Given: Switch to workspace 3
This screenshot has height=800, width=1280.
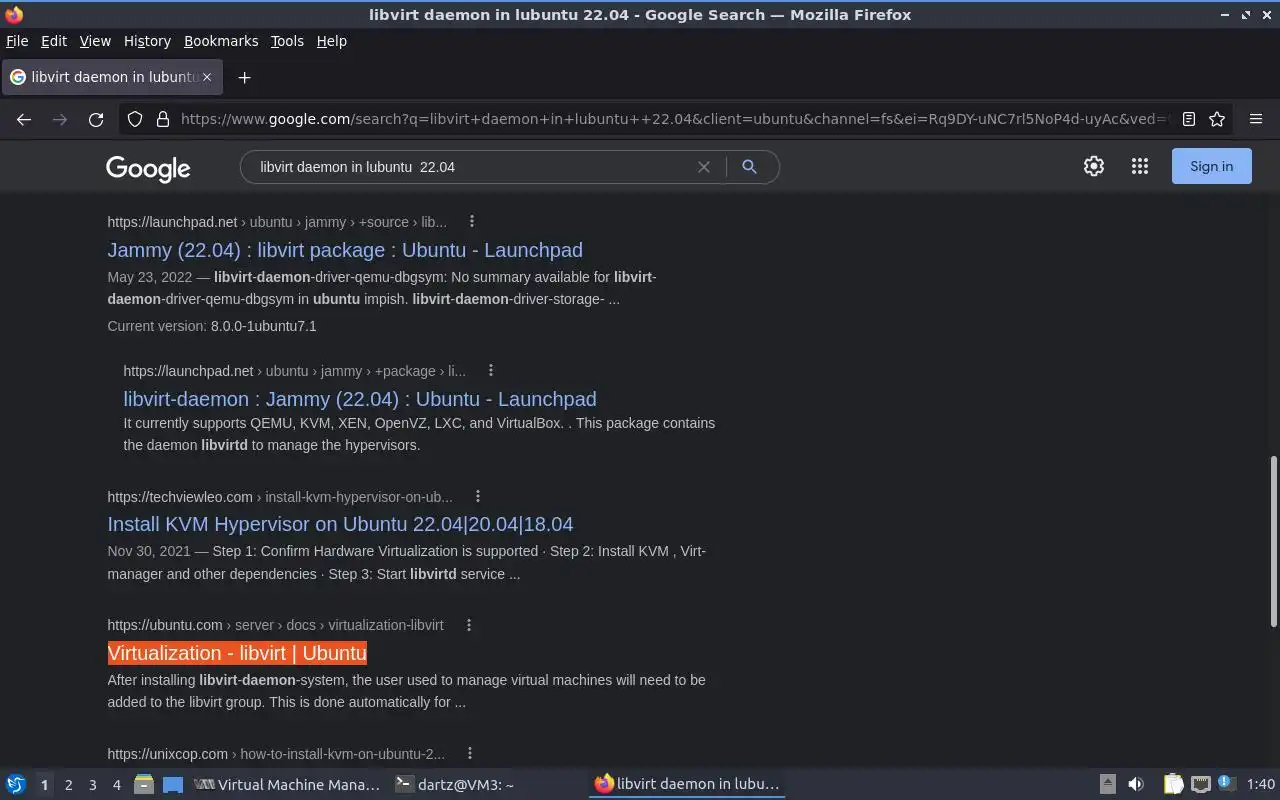Looking at the screenshot, I should tap(92, 785).
